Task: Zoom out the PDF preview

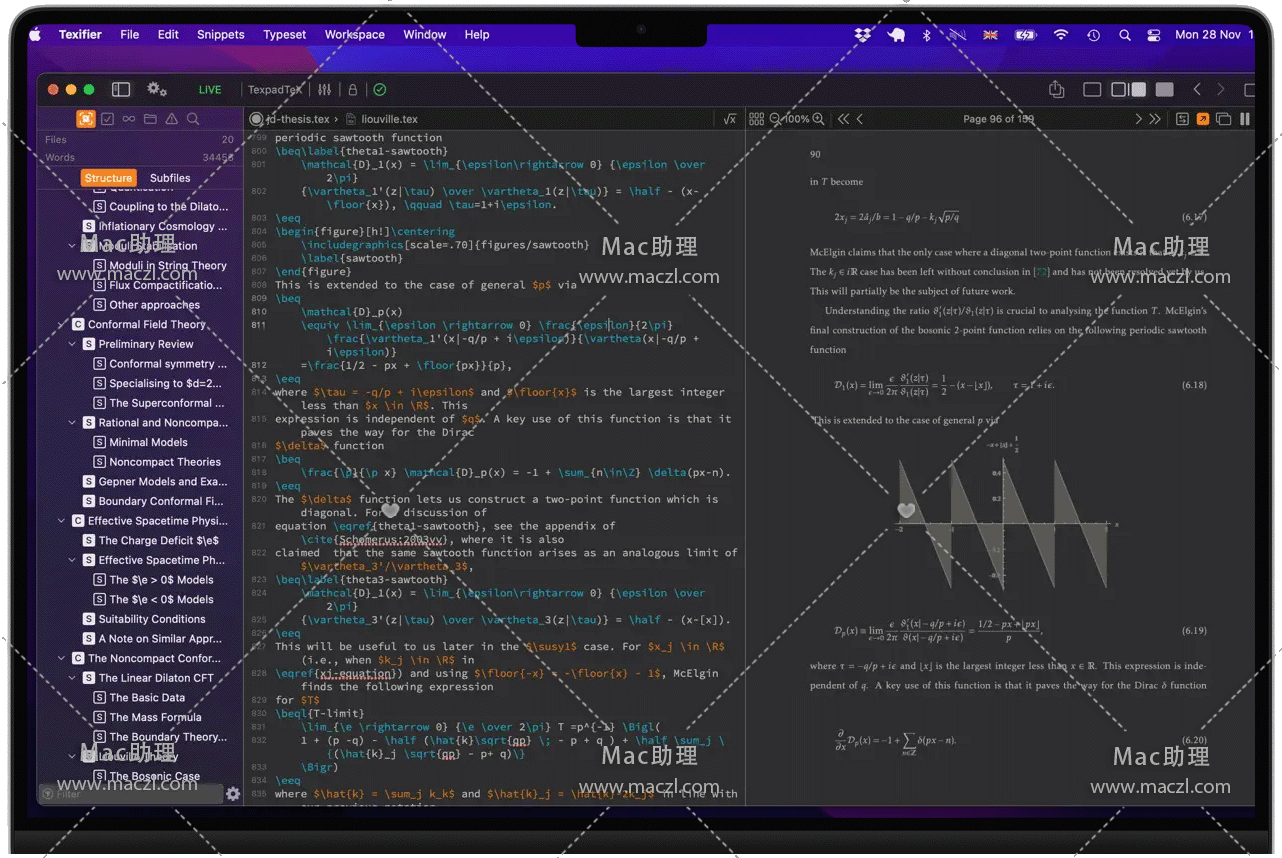Action: coord(775,119)
